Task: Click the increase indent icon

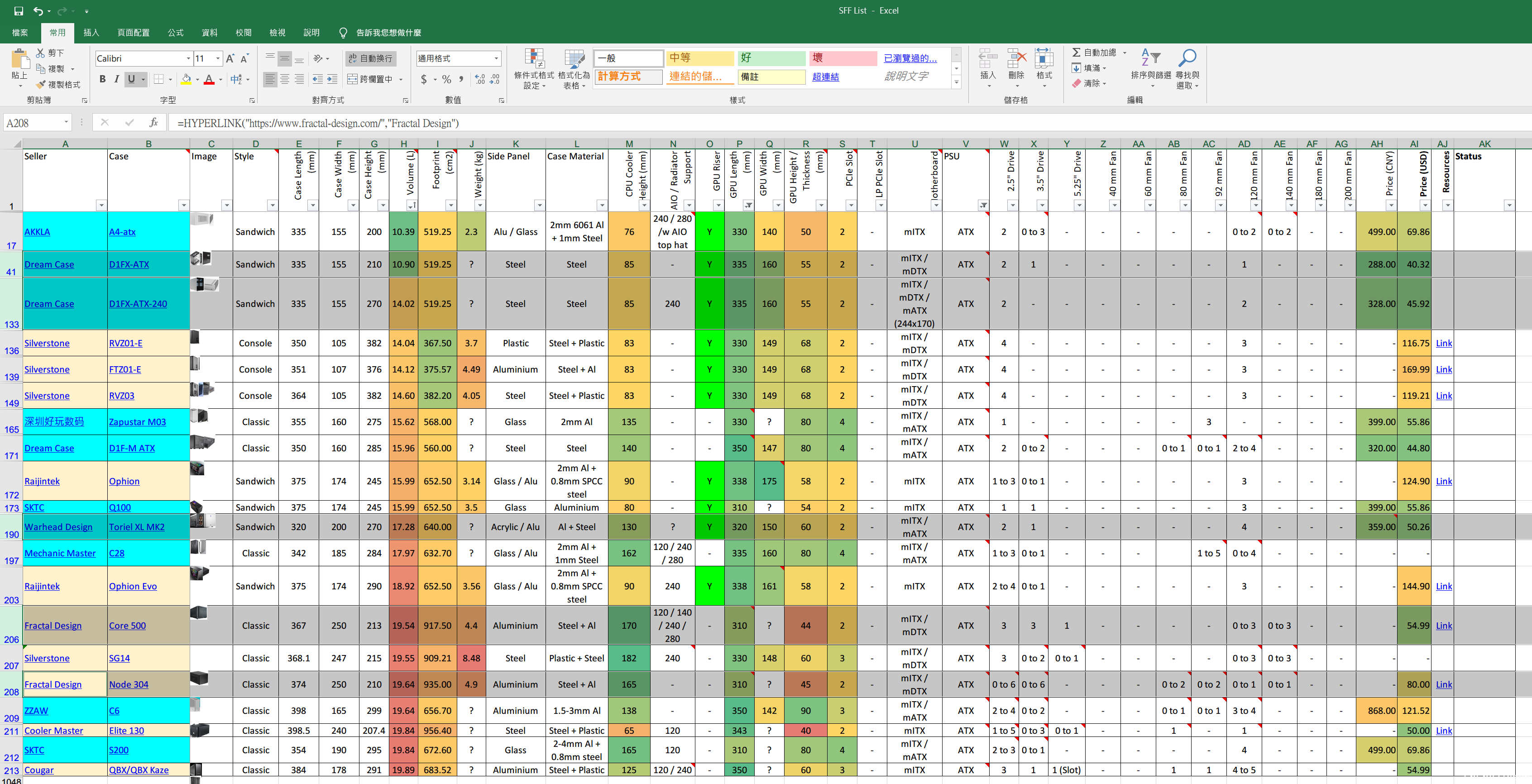Action: tap(332, 79)
